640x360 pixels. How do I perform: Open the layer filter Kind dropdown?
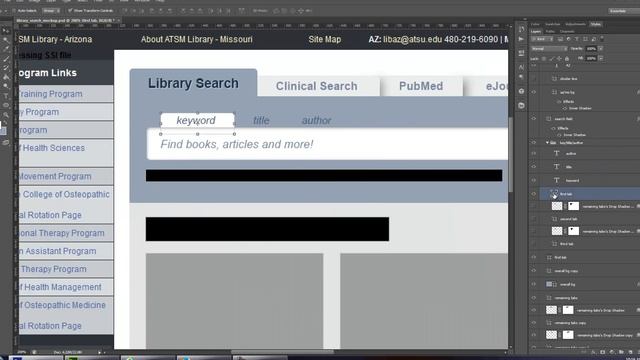[542, 39]
